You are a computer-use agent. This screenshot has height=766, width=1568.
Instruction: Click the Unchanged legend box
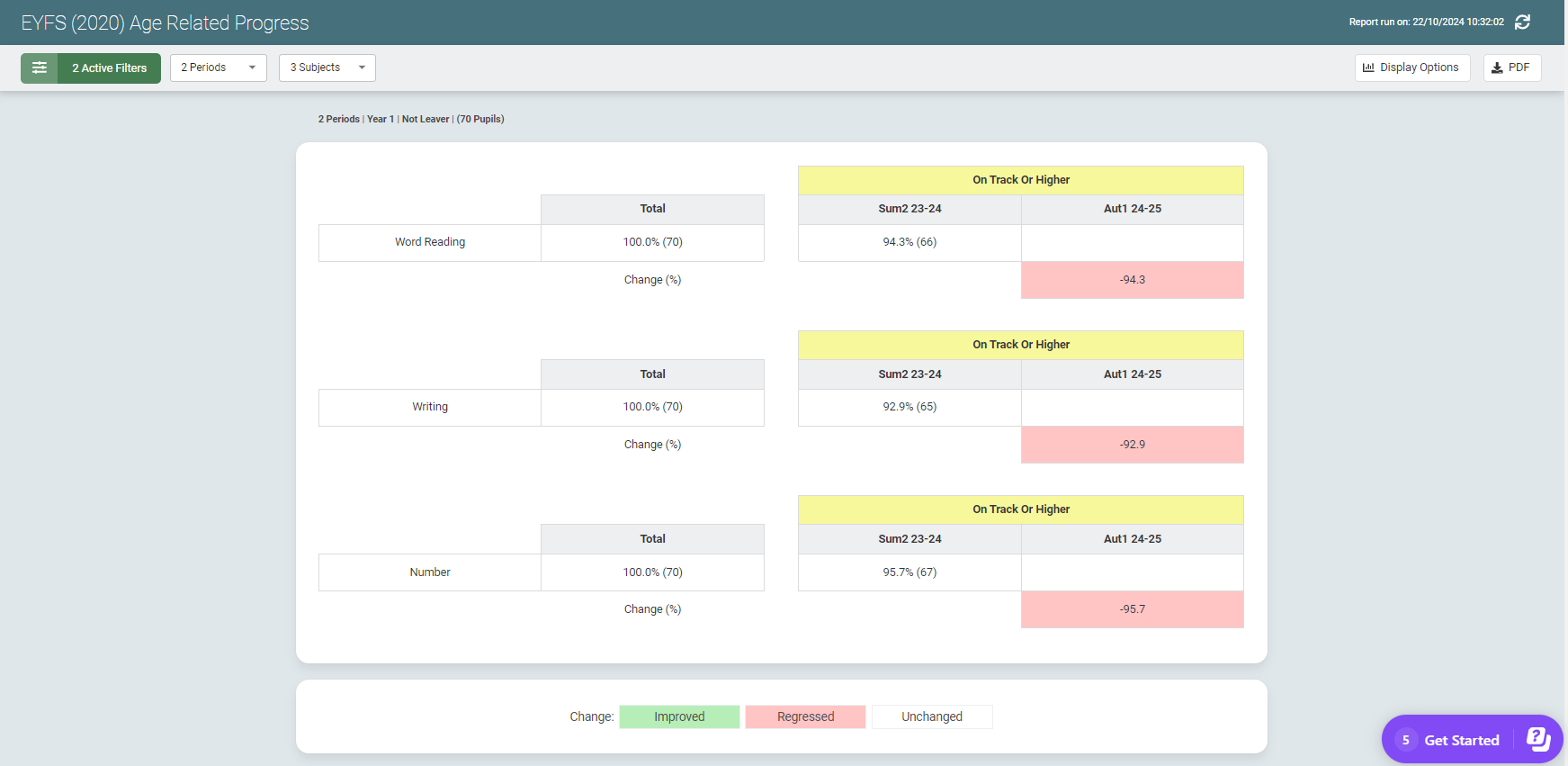click(931, 716)
